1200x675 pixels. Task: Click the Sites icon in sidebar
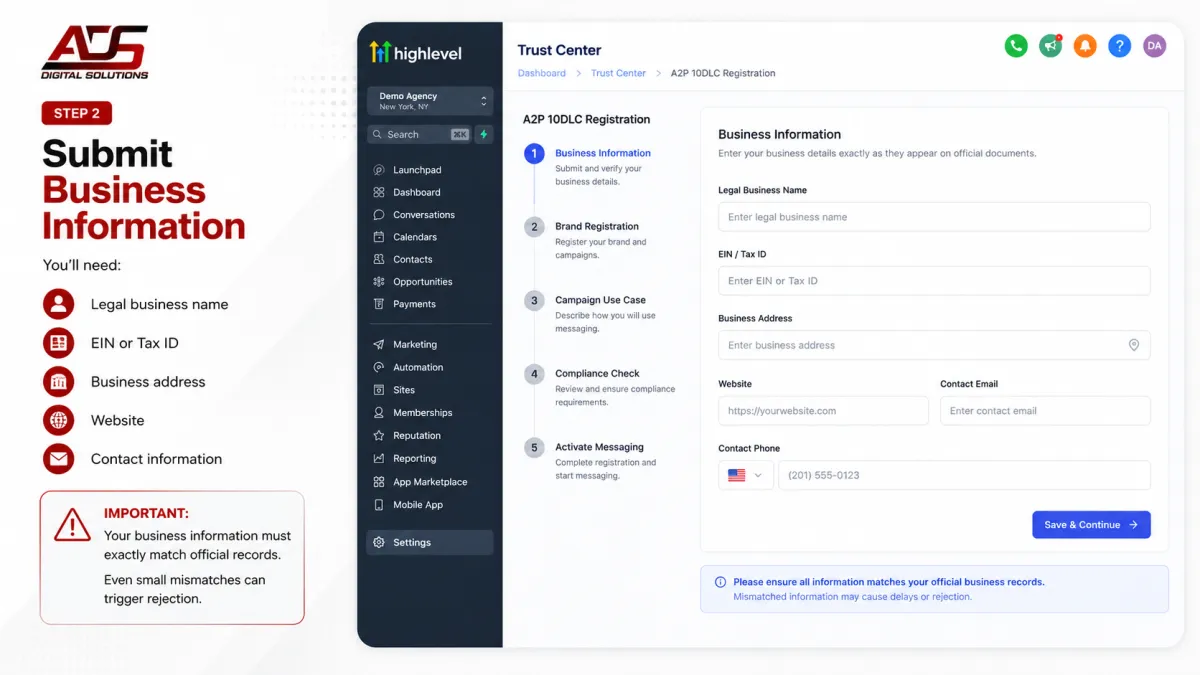coord(379,390)
